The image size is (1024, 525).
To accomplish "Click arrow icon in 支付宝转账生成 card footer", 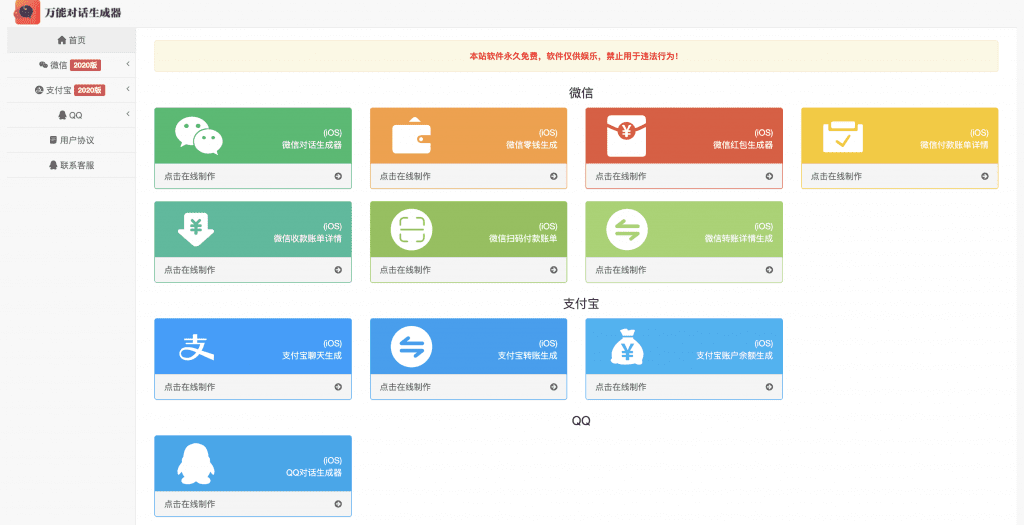I will [554, 387].
